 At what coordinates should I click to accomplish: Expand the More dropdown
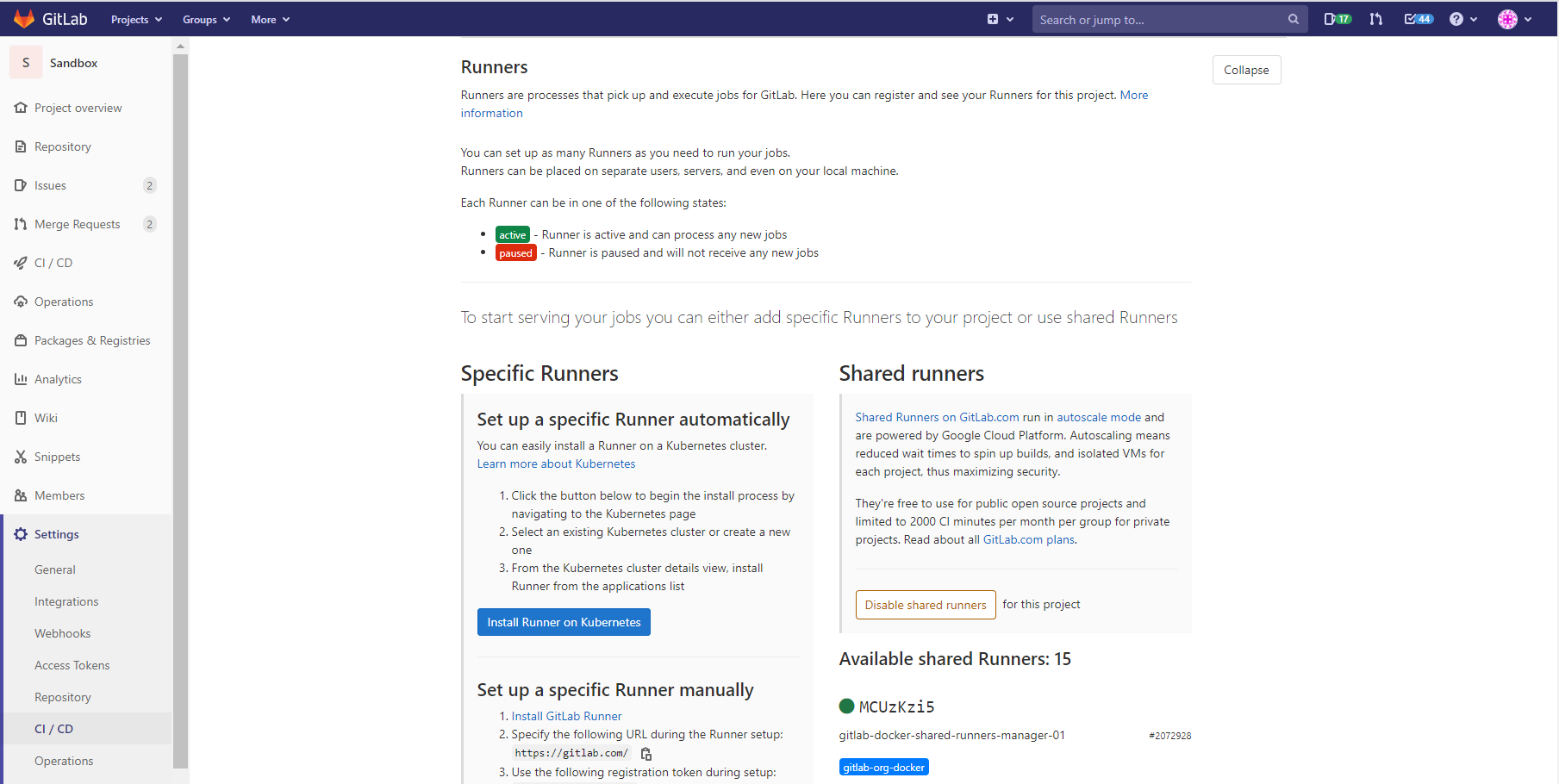point(271,19)
